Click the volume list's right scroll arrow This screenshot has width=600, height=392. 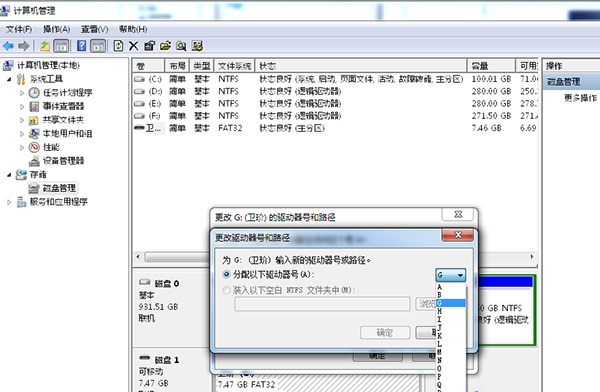(532, 256)
